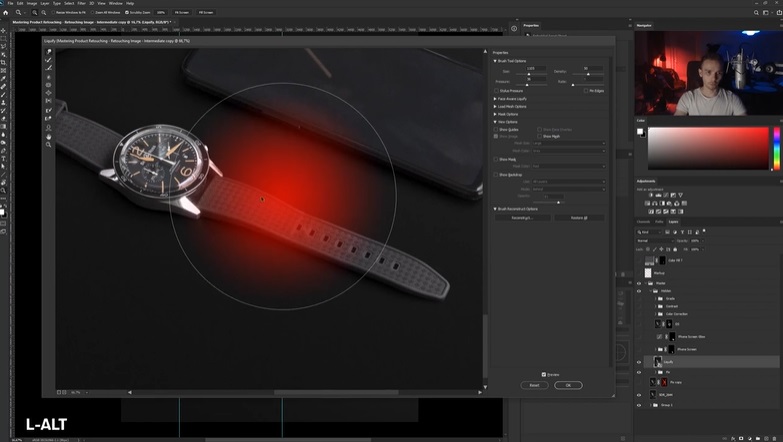Expand Mask Options section
Viewport: 783px width, 442px height.
495,114
